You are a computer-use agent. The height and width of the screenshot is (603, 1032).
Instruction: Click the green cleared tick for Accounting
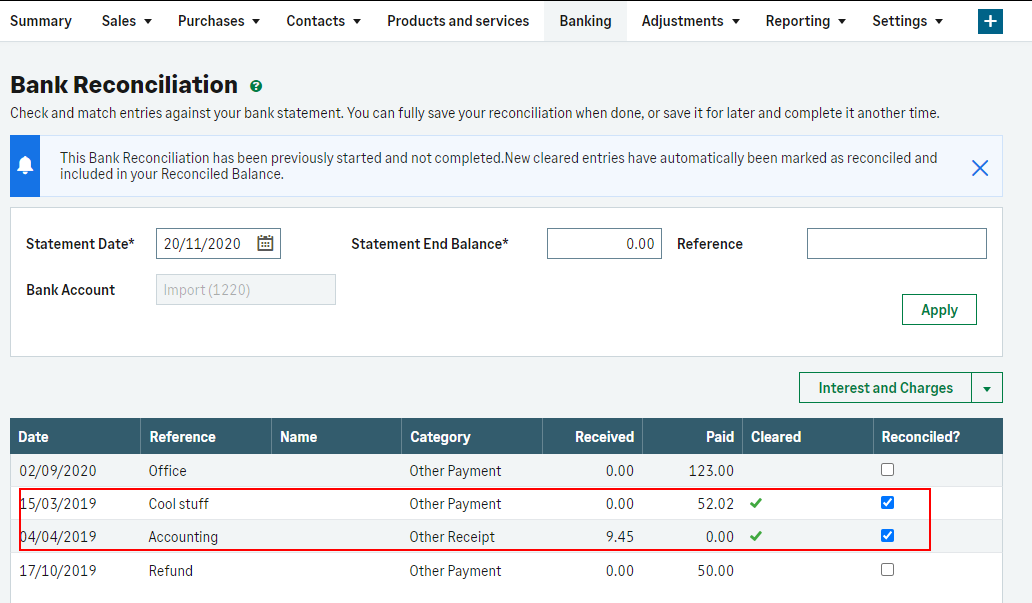click(x=756, y=536)
